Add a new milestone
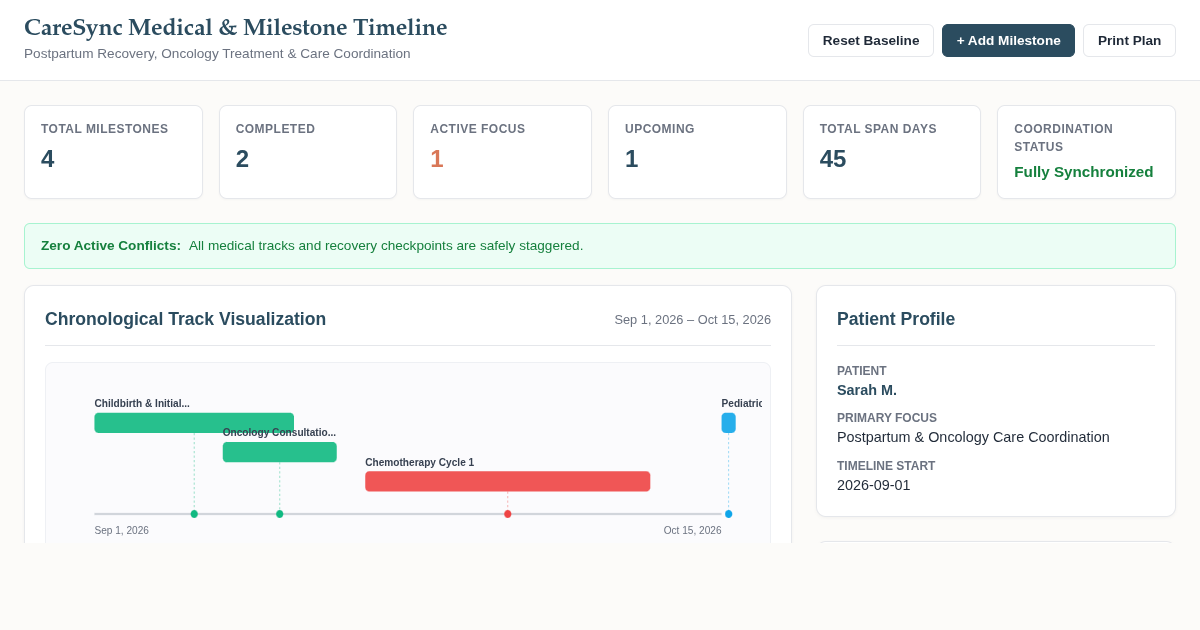 (1008, 40)
